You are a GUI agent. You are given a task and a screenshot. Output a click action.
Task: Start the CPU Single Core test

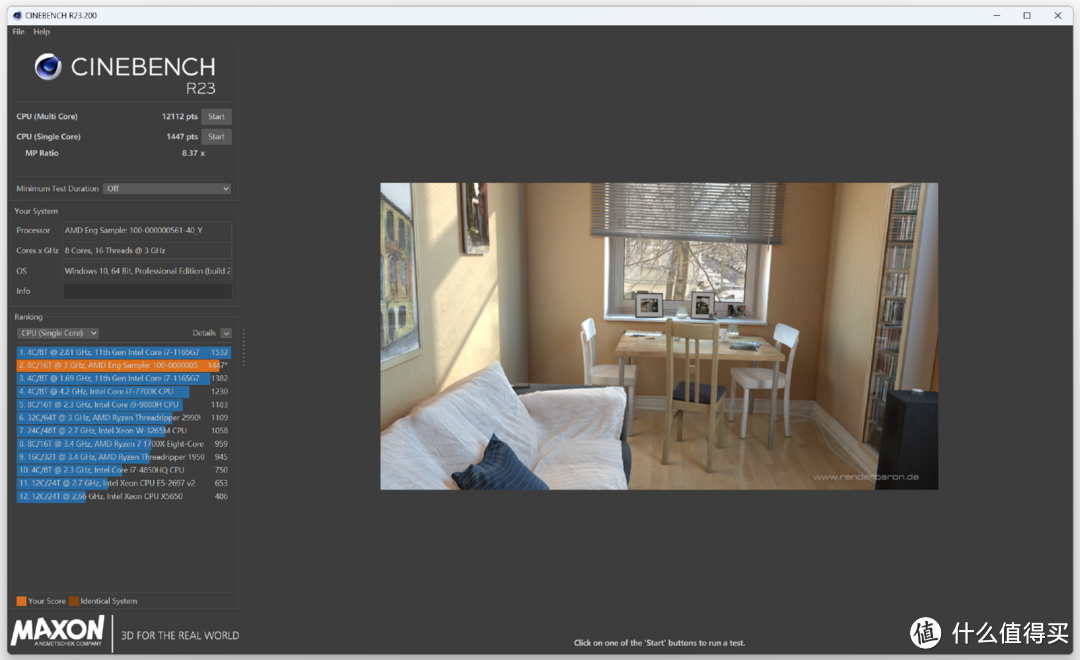coord(216,136)
